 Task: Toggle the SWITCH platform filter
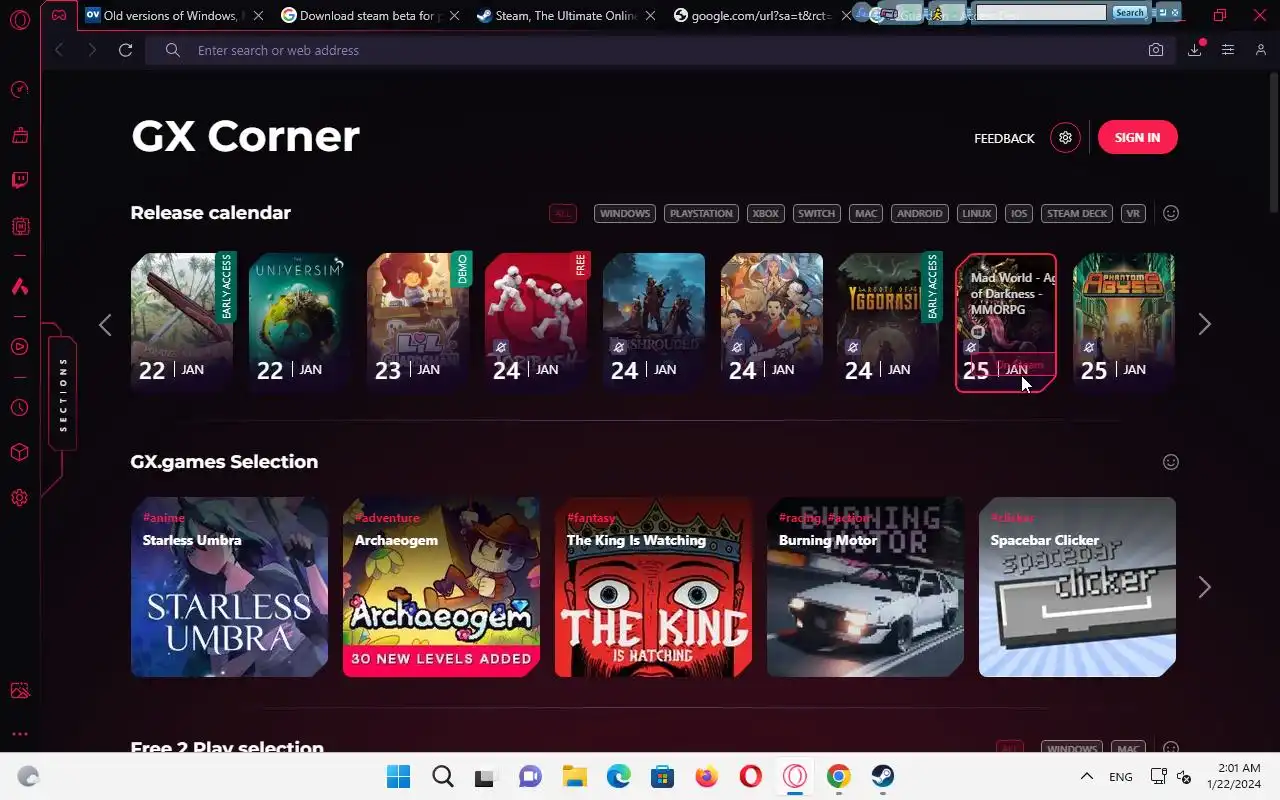(x=817, y=213)
